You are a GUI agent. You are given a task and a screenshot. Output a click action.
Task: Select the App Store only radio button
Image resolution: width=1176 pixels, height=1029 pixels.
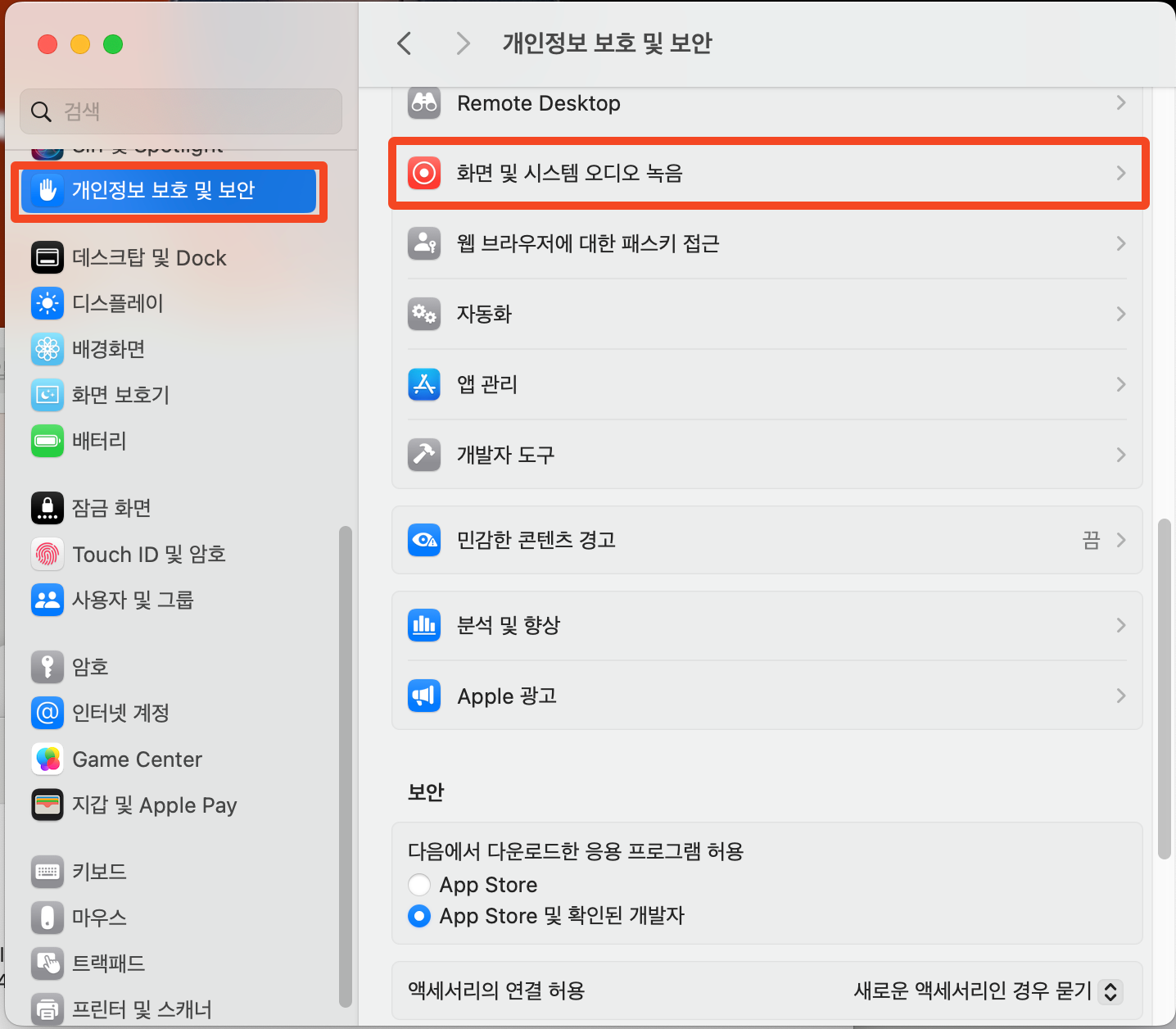(x=419, y=884)
